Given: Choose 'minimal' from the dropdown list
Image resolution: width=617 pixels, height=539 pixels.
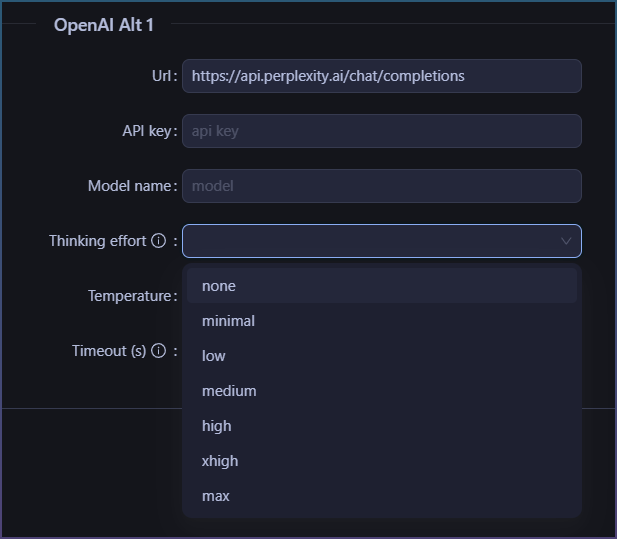Looking at the screenshot, I should (x=382, y=321).
